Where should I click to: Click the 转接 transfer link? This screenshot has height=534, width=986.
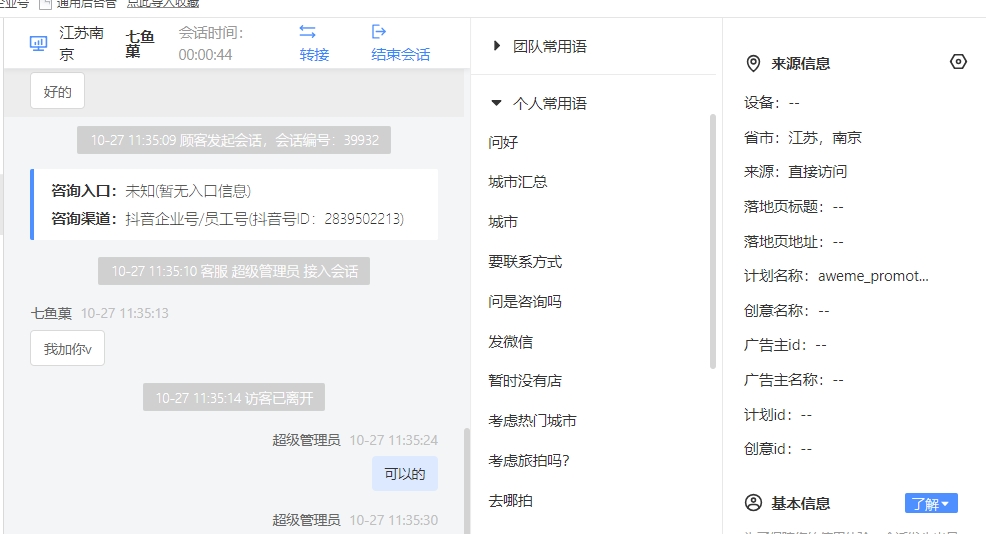314,55
